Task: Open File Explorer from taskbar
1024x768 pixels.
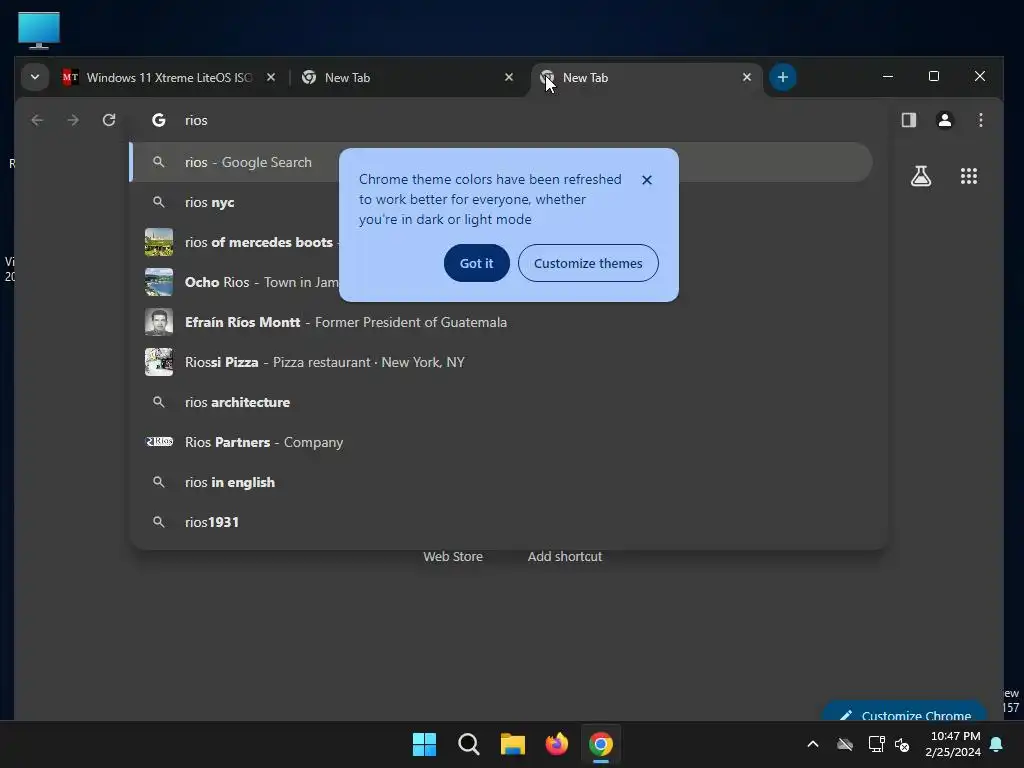Action: tap(513, 744)
